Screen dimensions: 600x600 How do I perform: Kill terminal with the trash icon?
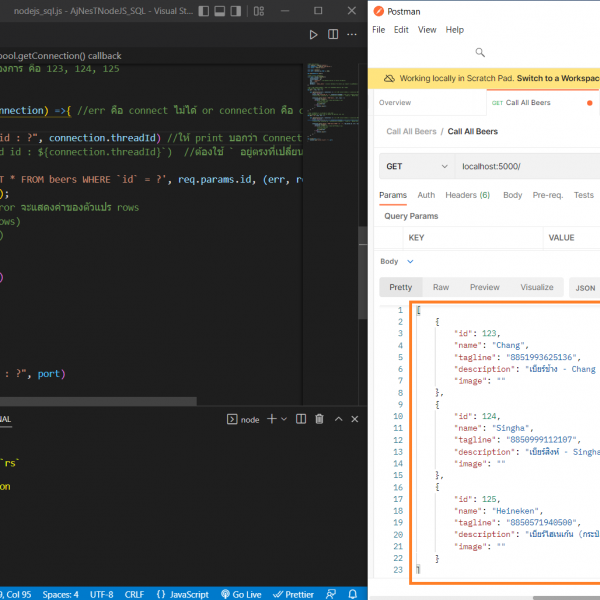(319, 419)
